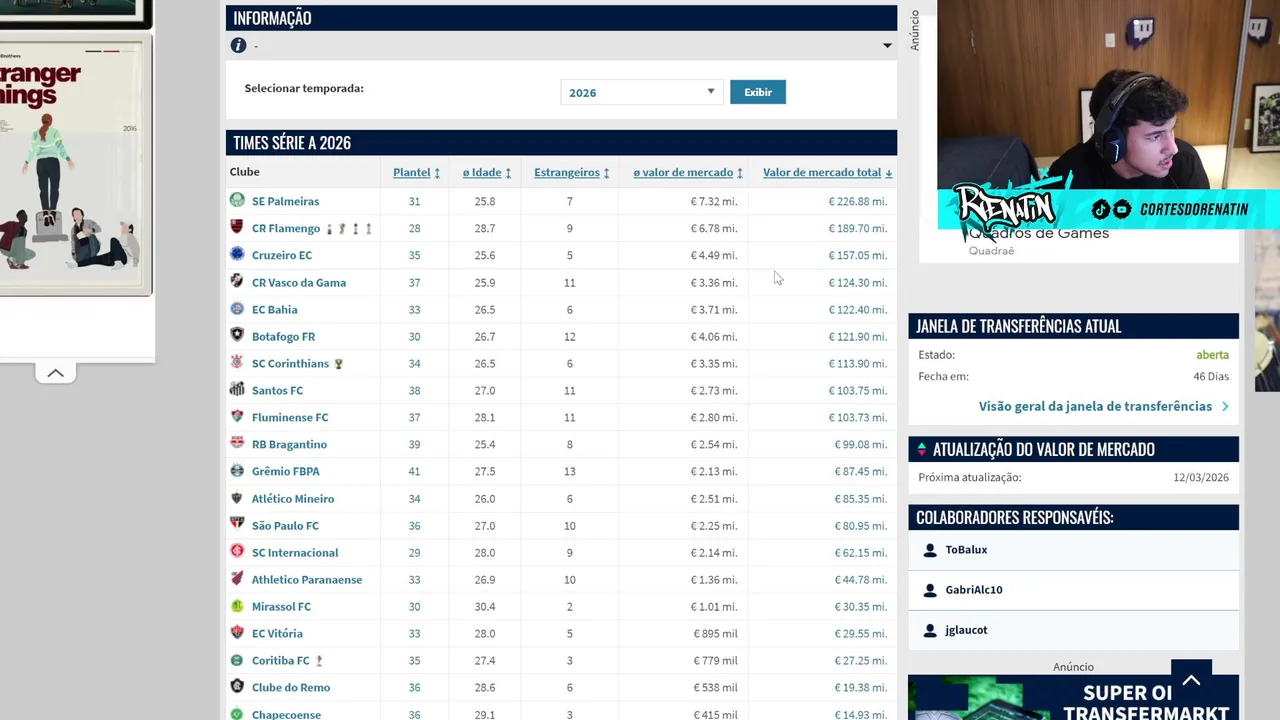Click the trophy icon next to SC Corinthians
Viewport: 1280px width, 720px height.
(338, 363)
